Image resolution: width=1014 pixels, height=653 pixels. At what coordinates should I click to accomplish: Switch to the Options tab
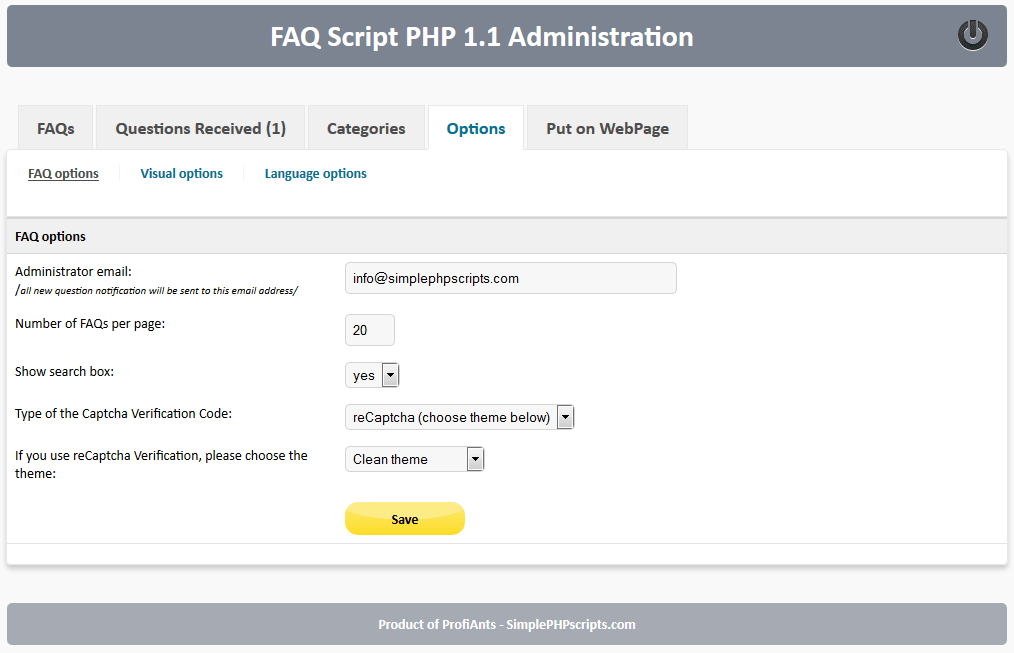[475, 128]
